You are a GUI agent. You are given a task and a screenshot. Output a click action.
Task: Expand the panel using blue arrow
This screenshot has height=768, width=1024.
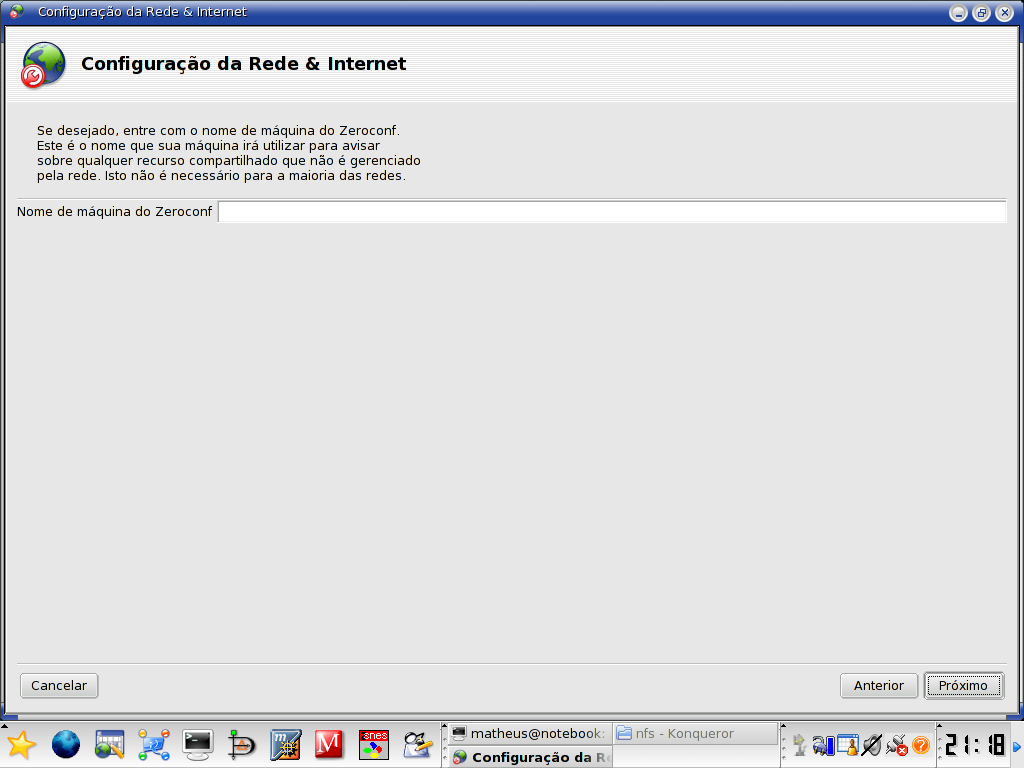(x=1017, y=745)
